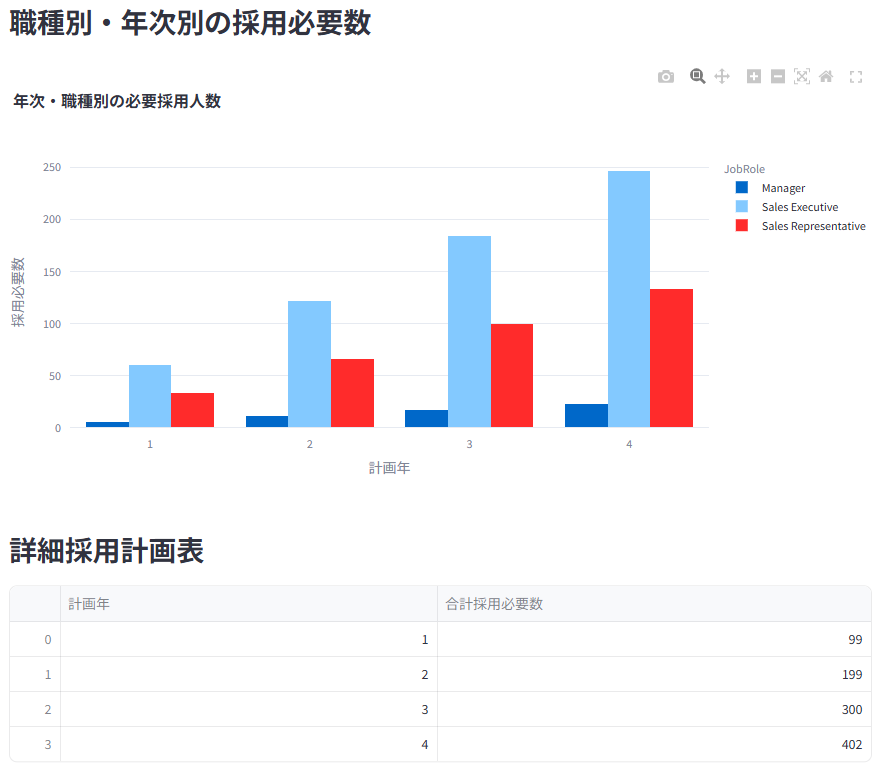Select the Manager bar for year 1
The width and height of the screenshot is (894, 776).
[x=107, y=424]
